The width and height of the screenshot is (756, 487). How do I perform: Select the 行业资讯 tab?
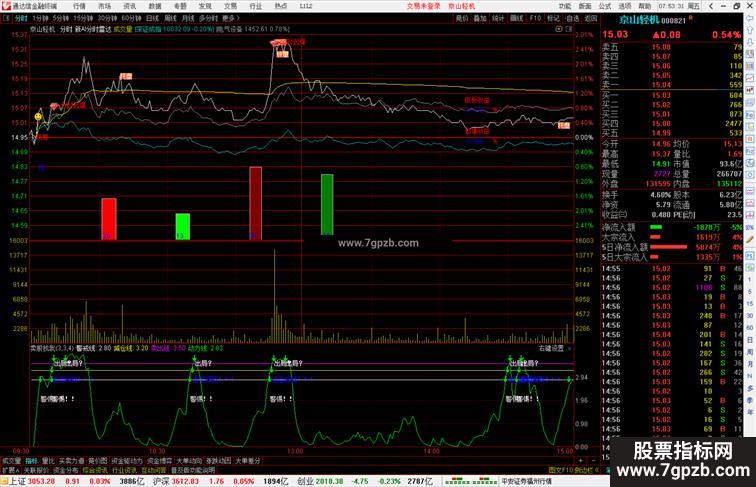coord(124,470)
